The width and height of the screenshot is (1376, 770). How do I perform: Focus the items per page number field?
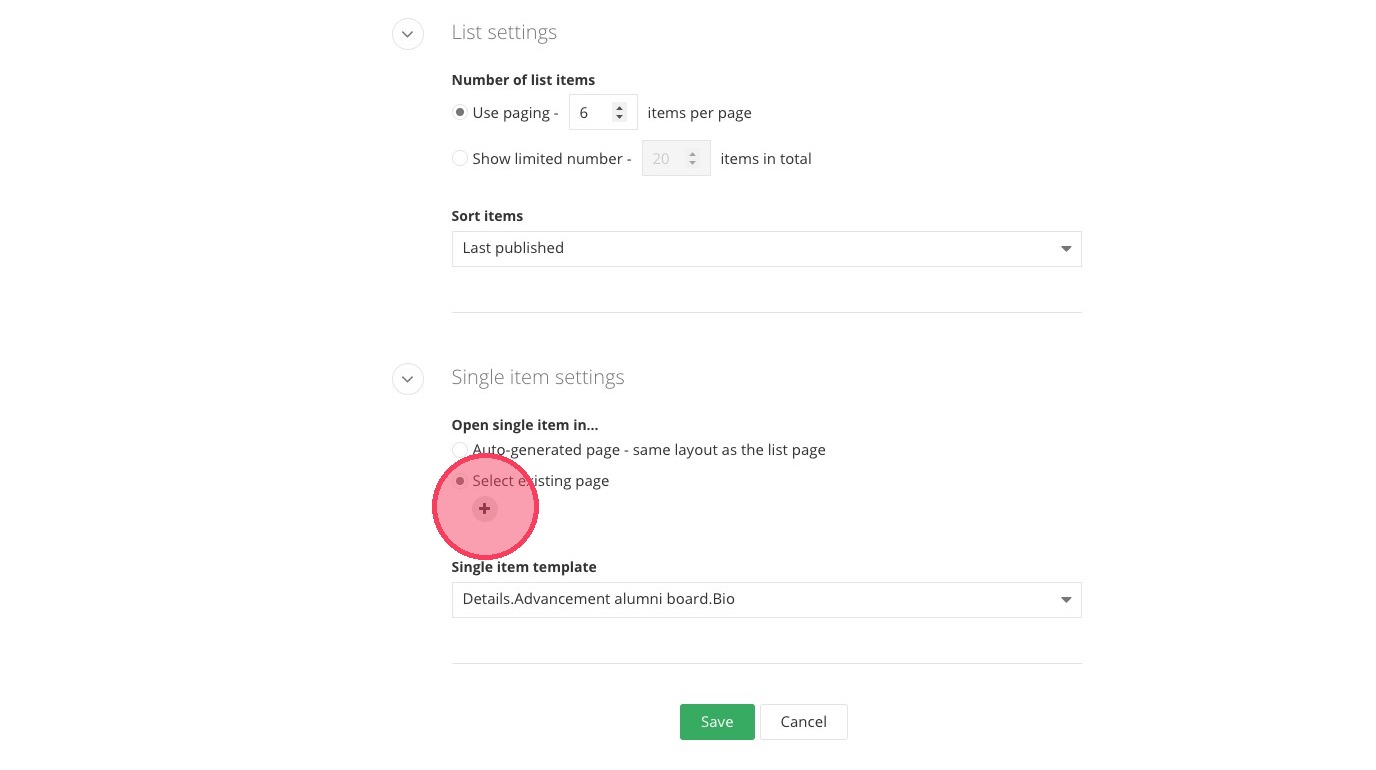[x=591, y=113]
